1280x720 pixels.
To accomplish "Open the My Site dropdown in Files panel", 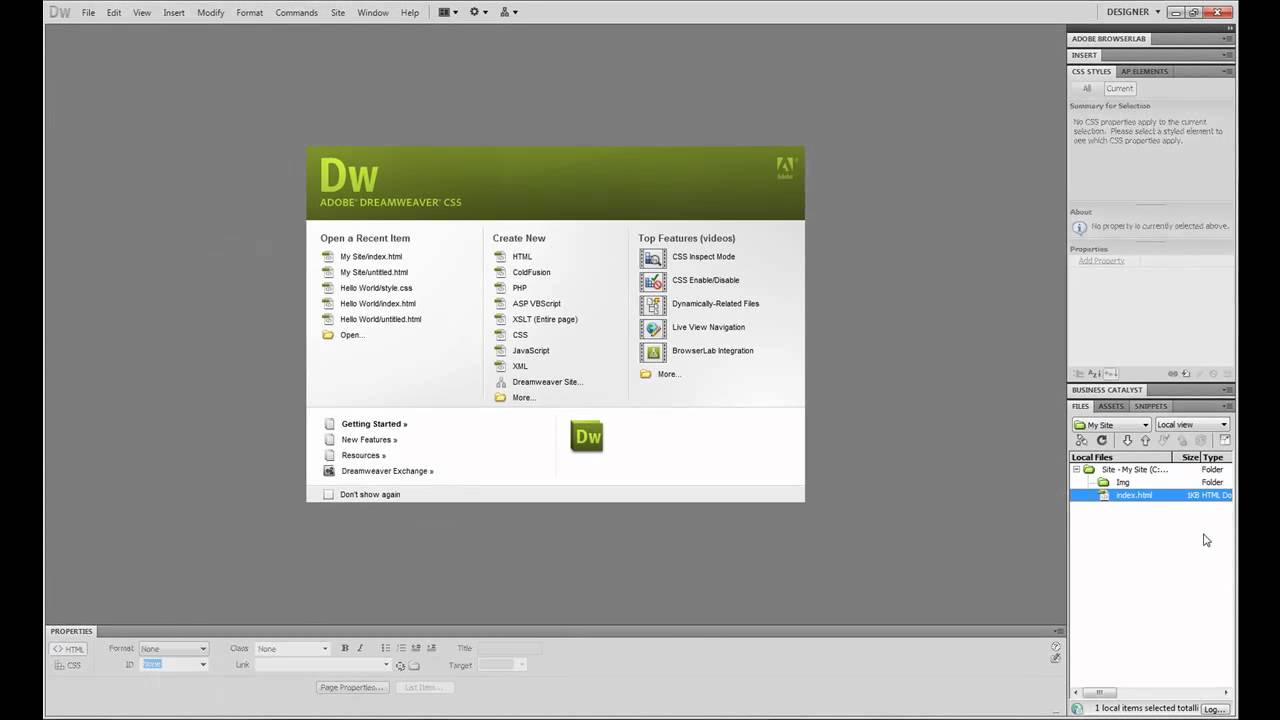I will coord(1110,424).
